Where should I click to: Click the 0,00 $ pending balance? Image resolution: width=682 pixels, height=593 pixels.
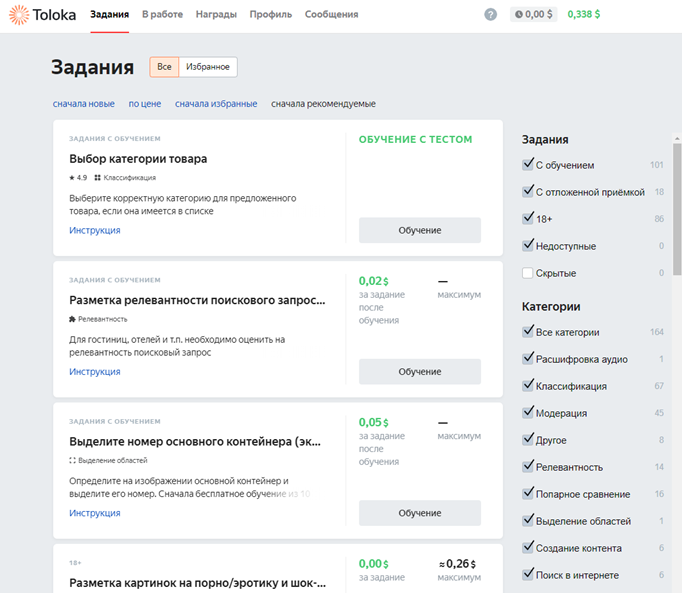click(534, 14)
